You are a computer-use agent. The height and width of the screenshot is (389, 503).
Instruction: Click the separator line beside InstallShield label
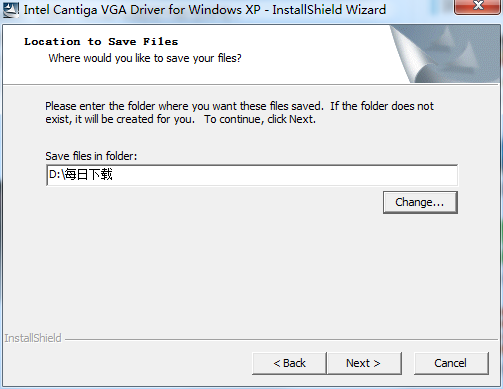(x=282, y=340)
